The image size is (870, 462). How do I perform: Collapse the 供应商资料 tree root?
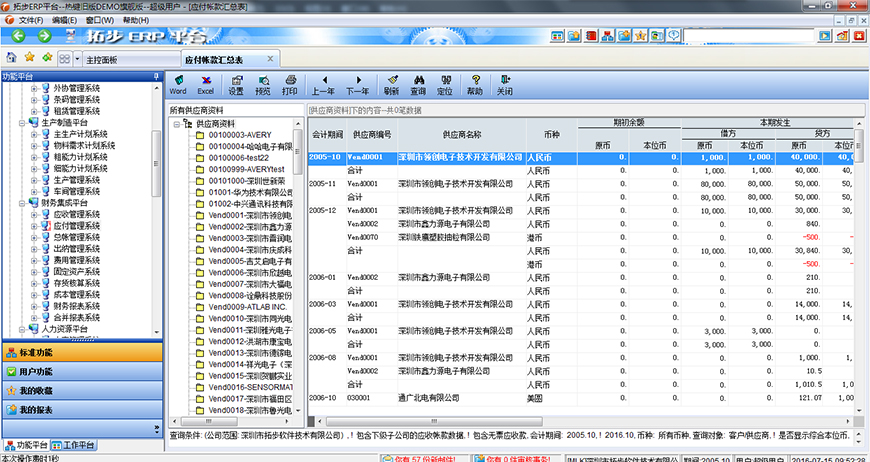[x=177, y=125]
